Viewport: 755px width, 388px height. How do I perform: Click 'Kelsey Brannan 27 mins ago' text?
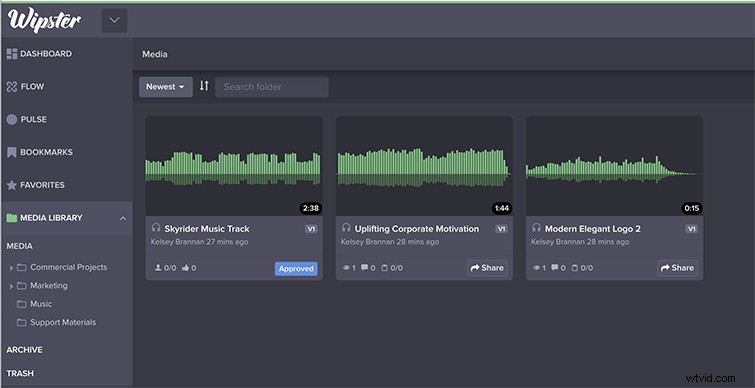pyautogui.click(x=199, y=242)
